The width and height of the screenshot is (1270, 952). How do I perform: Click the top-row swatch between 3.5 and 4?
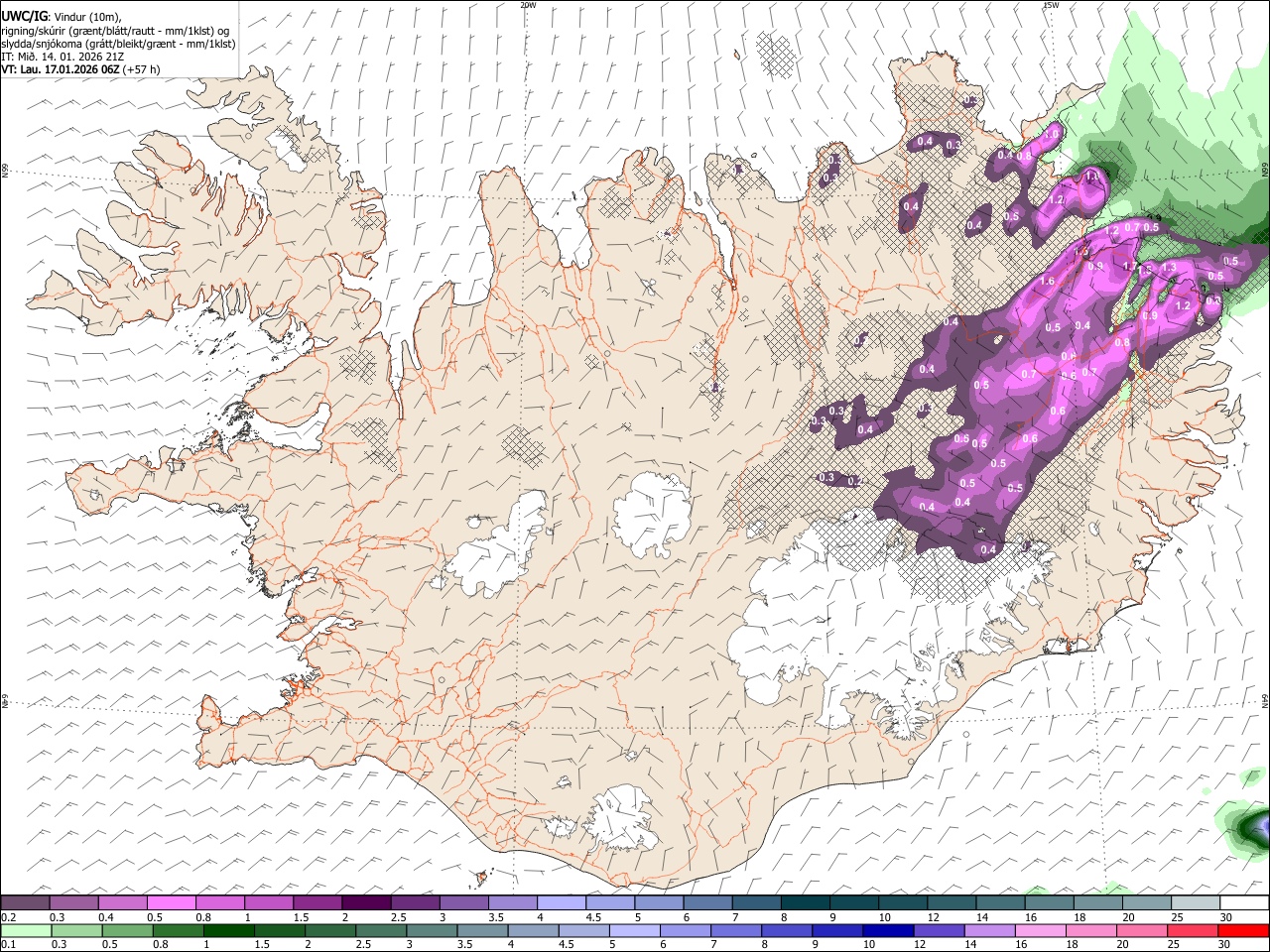click(512, 902)
